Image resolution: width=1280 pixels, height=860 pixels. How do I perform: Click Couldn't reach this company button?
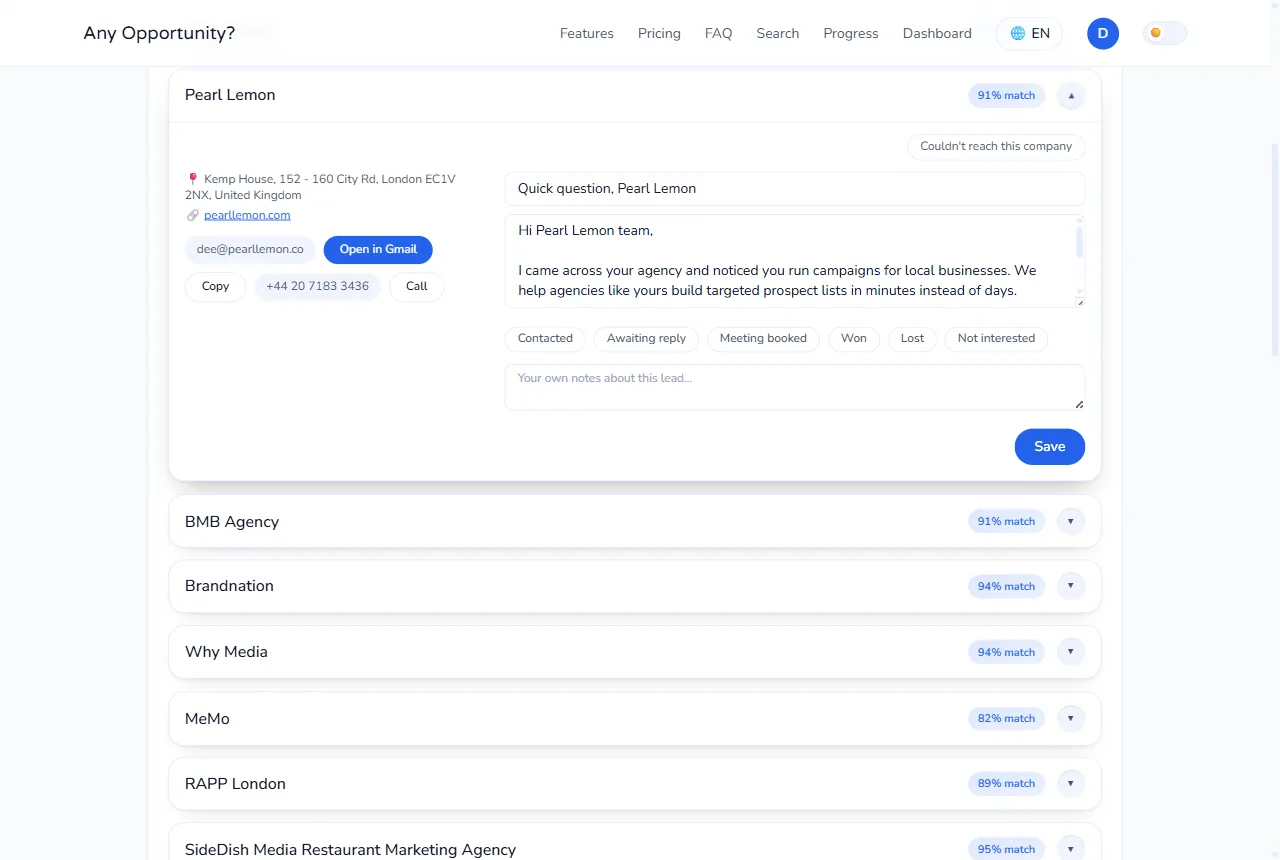pyautogui.click(x=996, y=146)
